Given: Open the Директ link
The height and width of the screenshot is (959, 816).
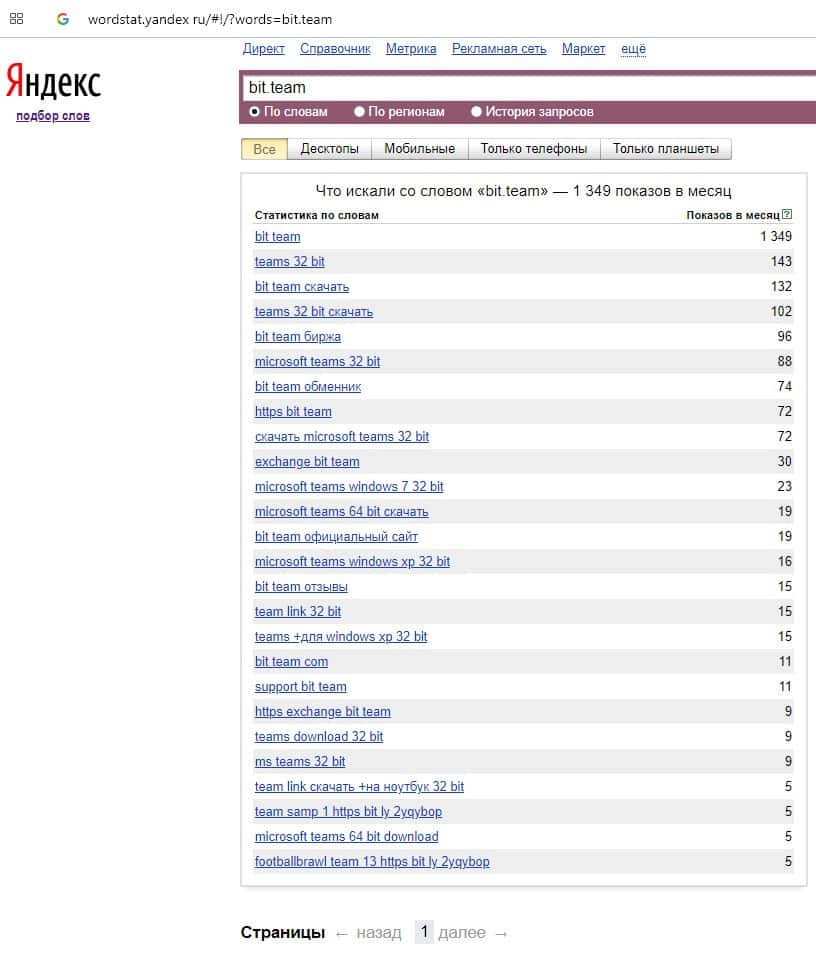Looking at the screenshot, I should 264,49.
